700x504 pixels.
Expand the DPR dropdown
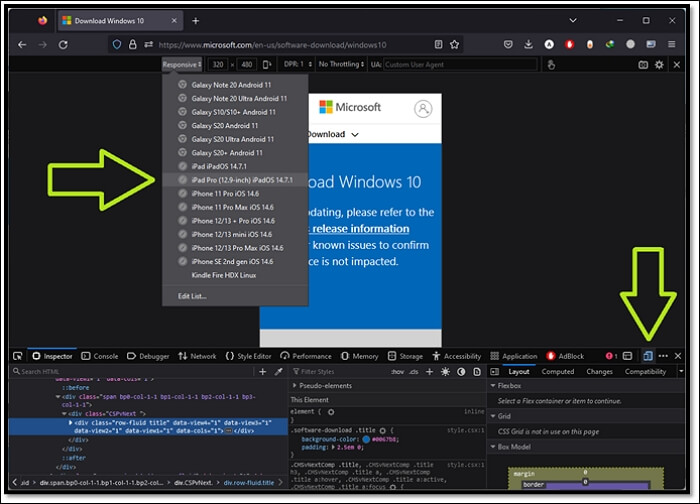pos(296,64)
